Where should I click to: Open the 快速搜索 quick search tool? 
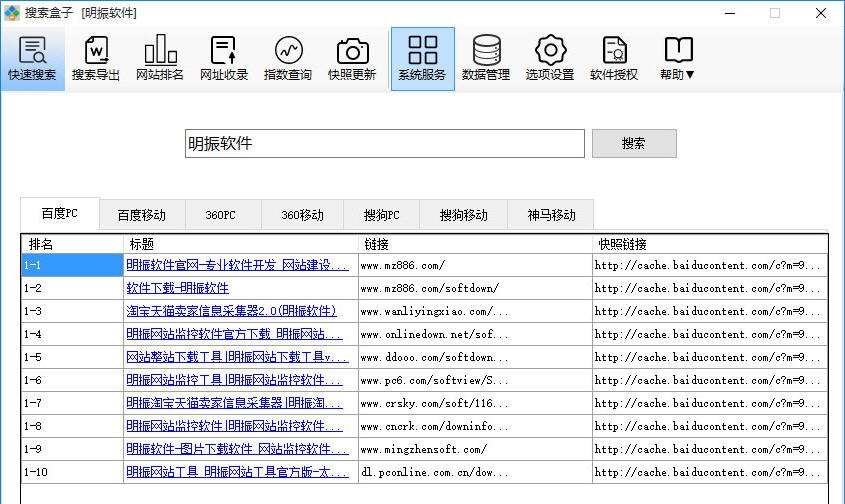tap(32, 59)
